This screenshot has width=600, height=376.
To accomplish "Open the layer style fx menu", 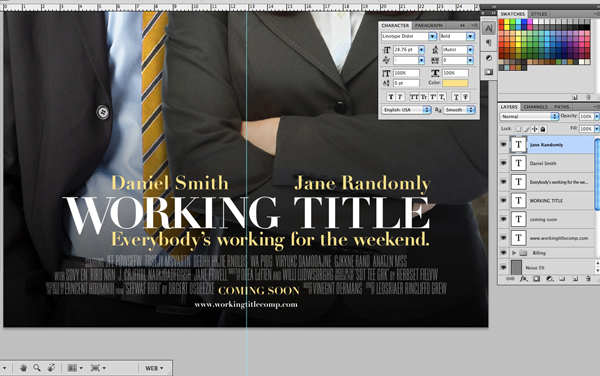I will click(523, 279).
